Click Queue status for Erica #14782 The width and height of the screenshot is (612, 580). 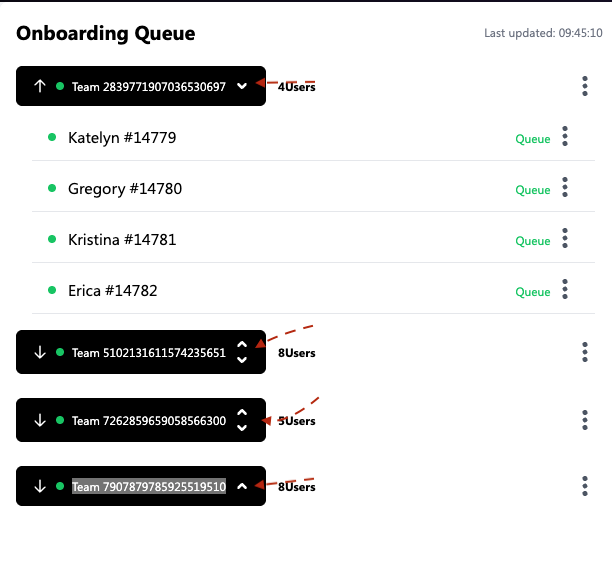coord(532,292)
